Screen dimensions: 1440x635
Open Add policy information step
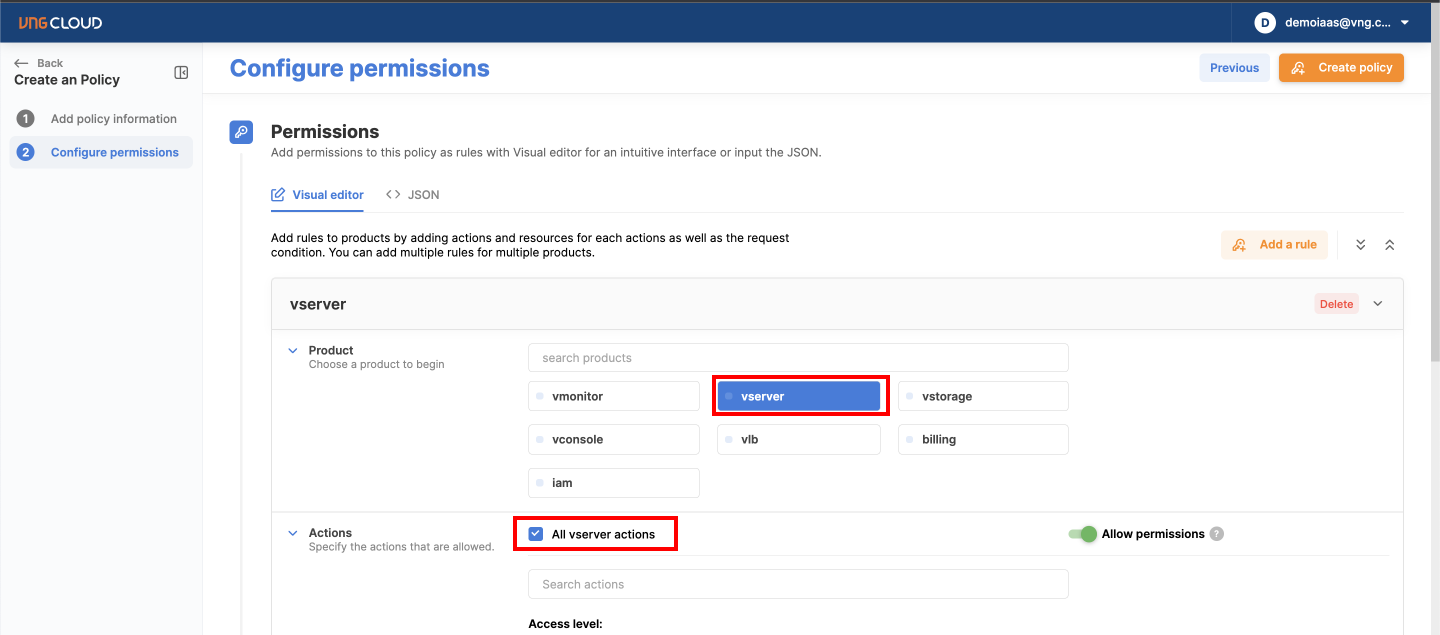click(113, 119)
